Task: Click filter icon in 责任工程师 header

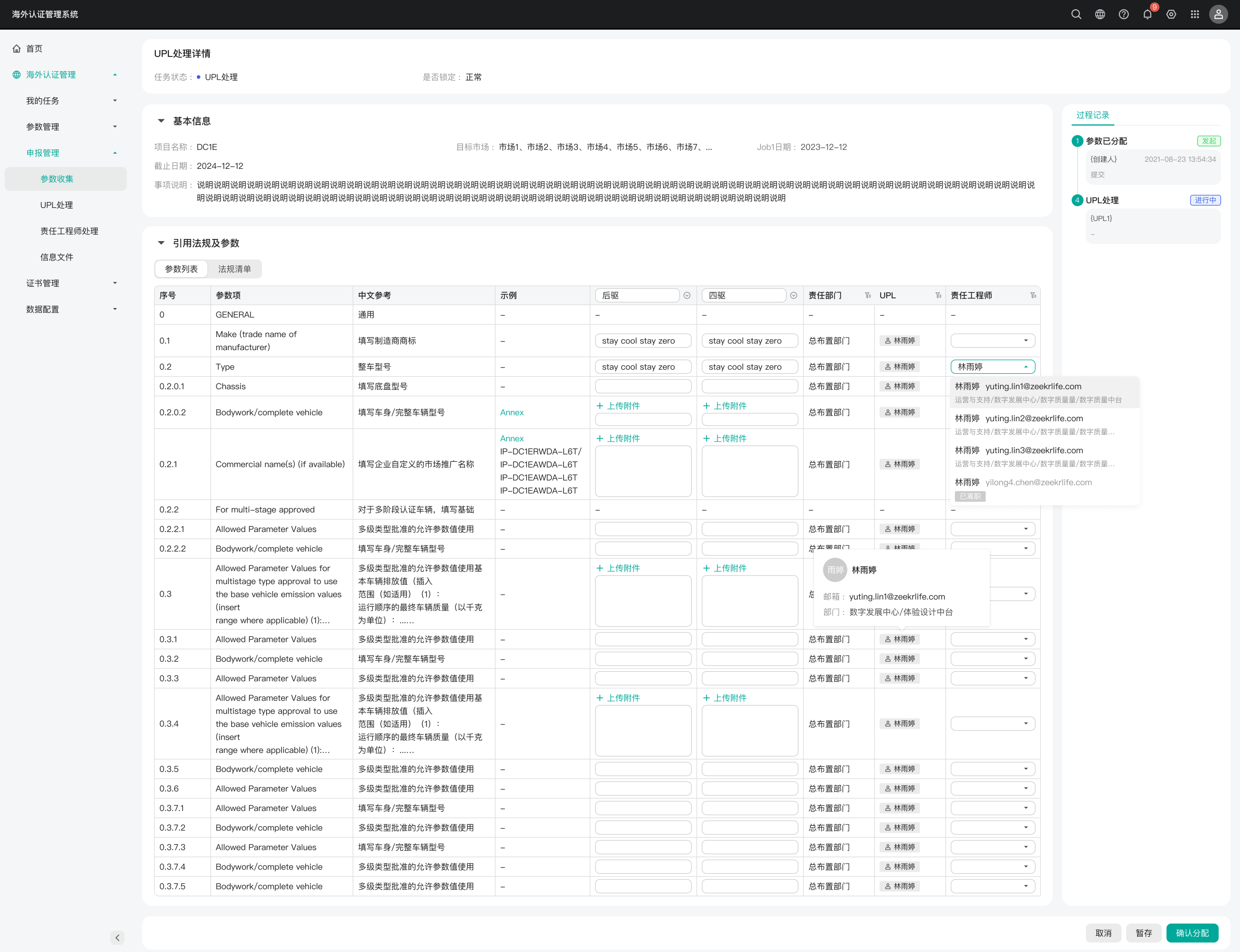Action: [1033, 295]
